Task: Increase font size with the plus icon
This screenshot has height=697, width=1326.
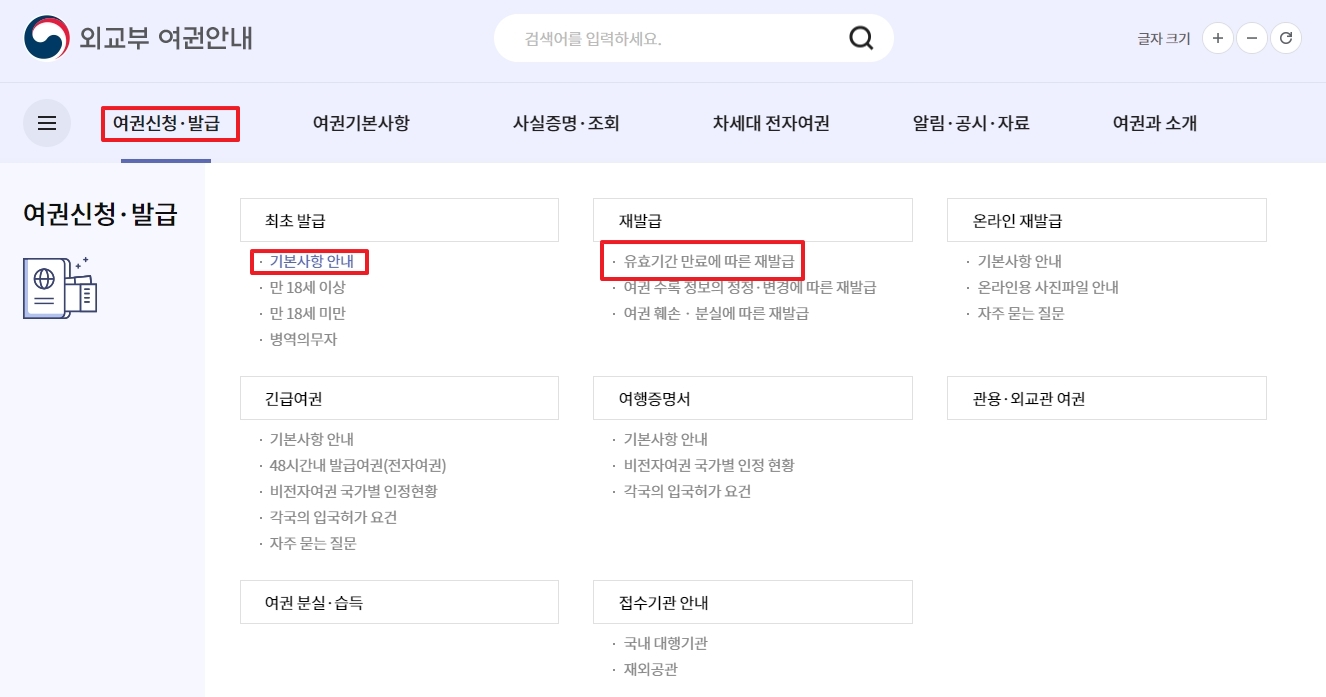Action: pos(1217,38)
